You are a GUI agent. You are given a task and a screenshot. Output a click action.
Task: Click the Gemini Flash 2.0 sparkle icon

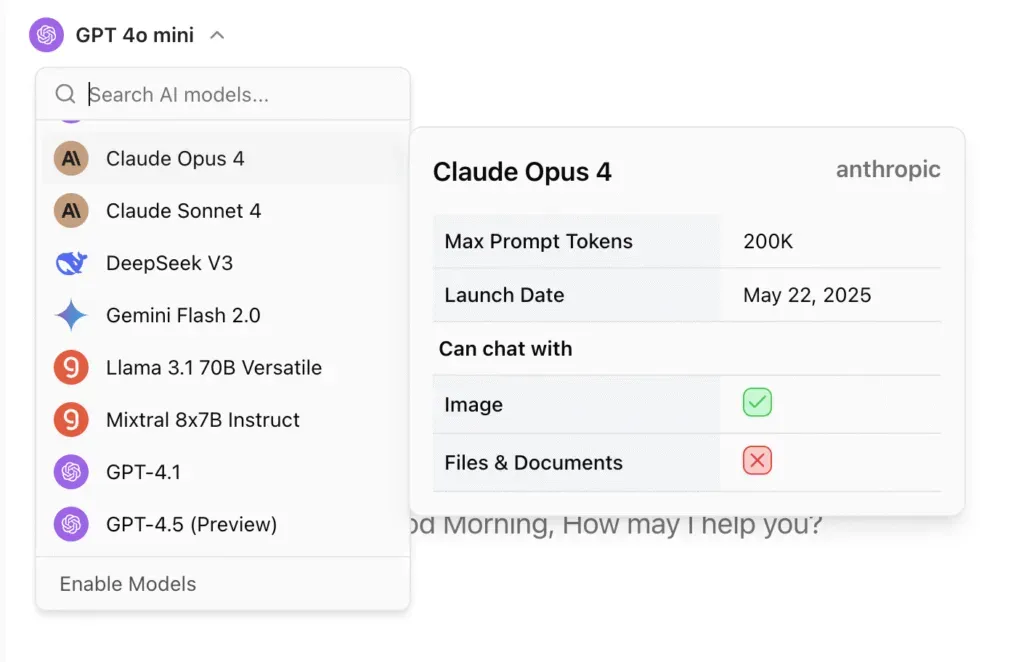71,315
